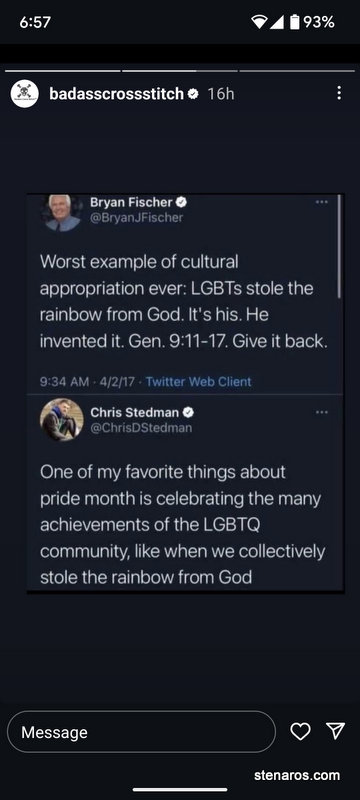
Task: Tap ellipsis on Bryan Fischer tweet
Action: 321,202
